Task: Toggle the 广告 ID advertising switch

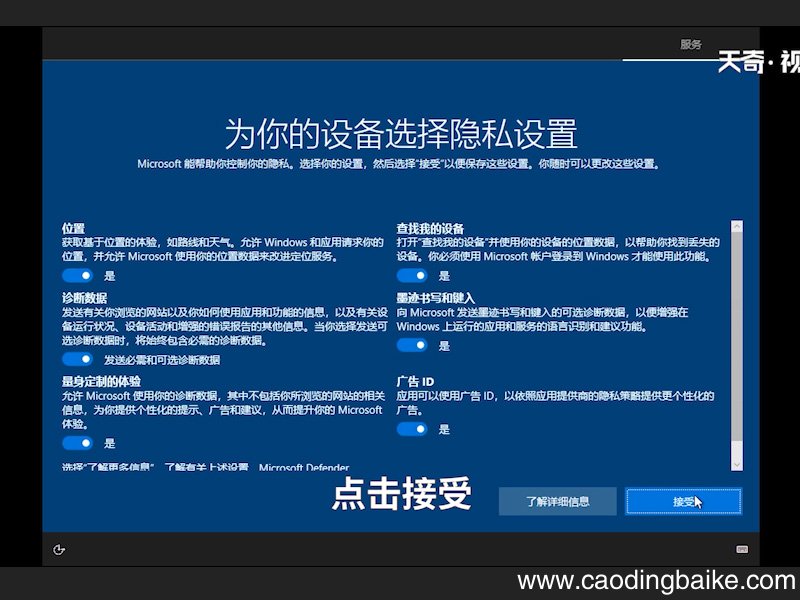Action: (412, 429)
